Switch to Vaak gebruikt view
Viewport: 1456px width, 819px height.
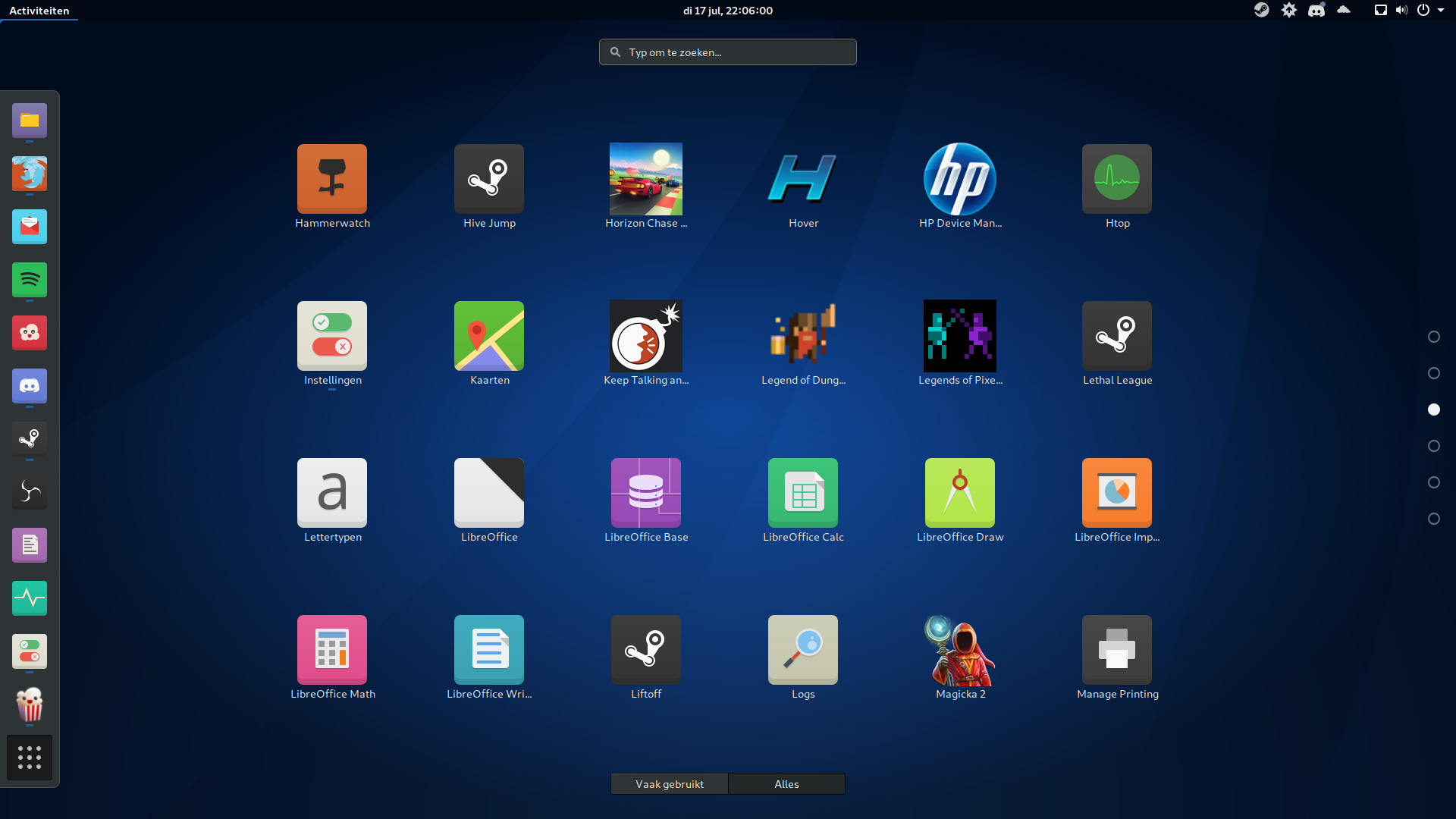[670, 784]
